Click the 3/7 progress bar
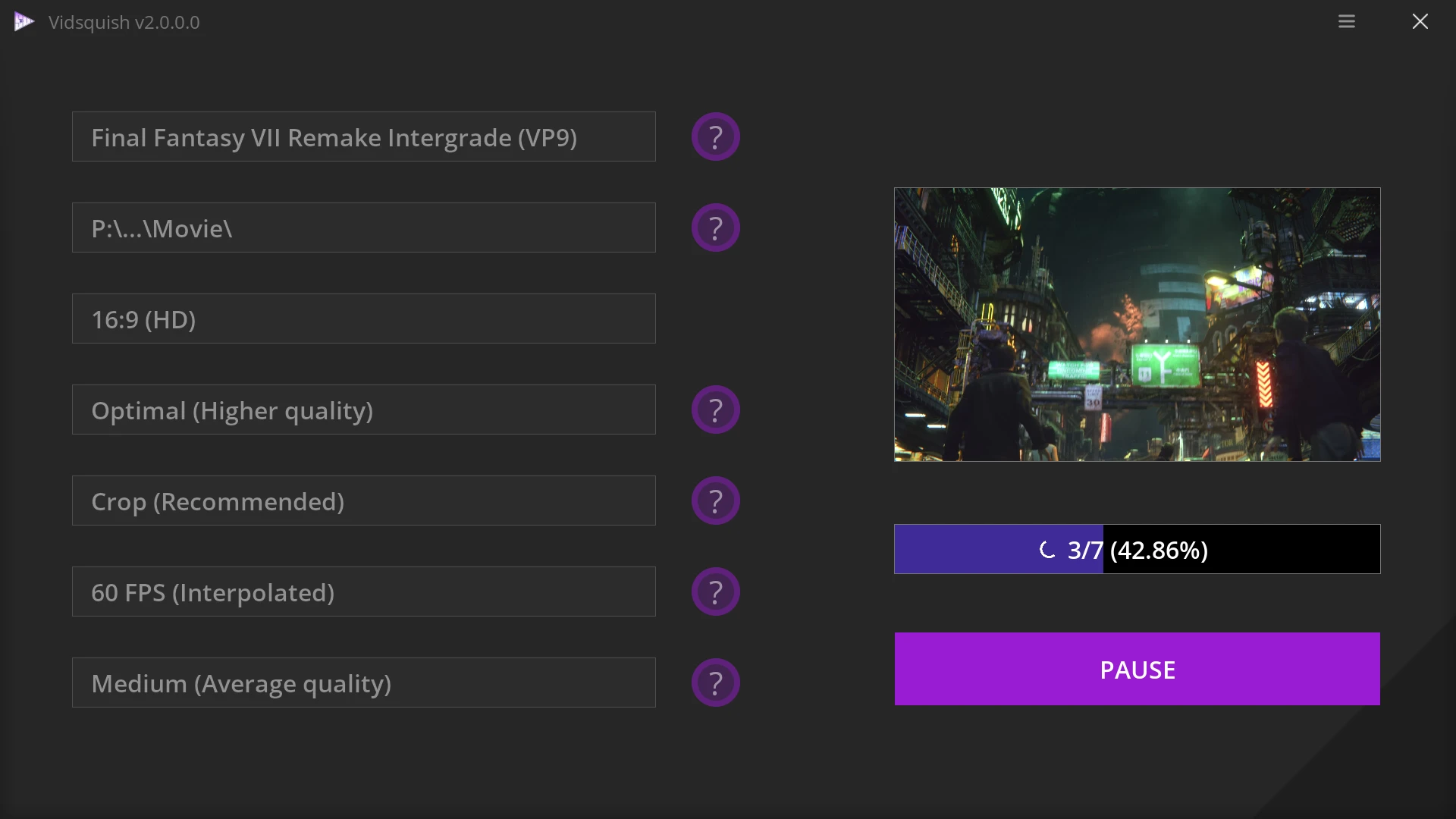 pos(1137,550)
